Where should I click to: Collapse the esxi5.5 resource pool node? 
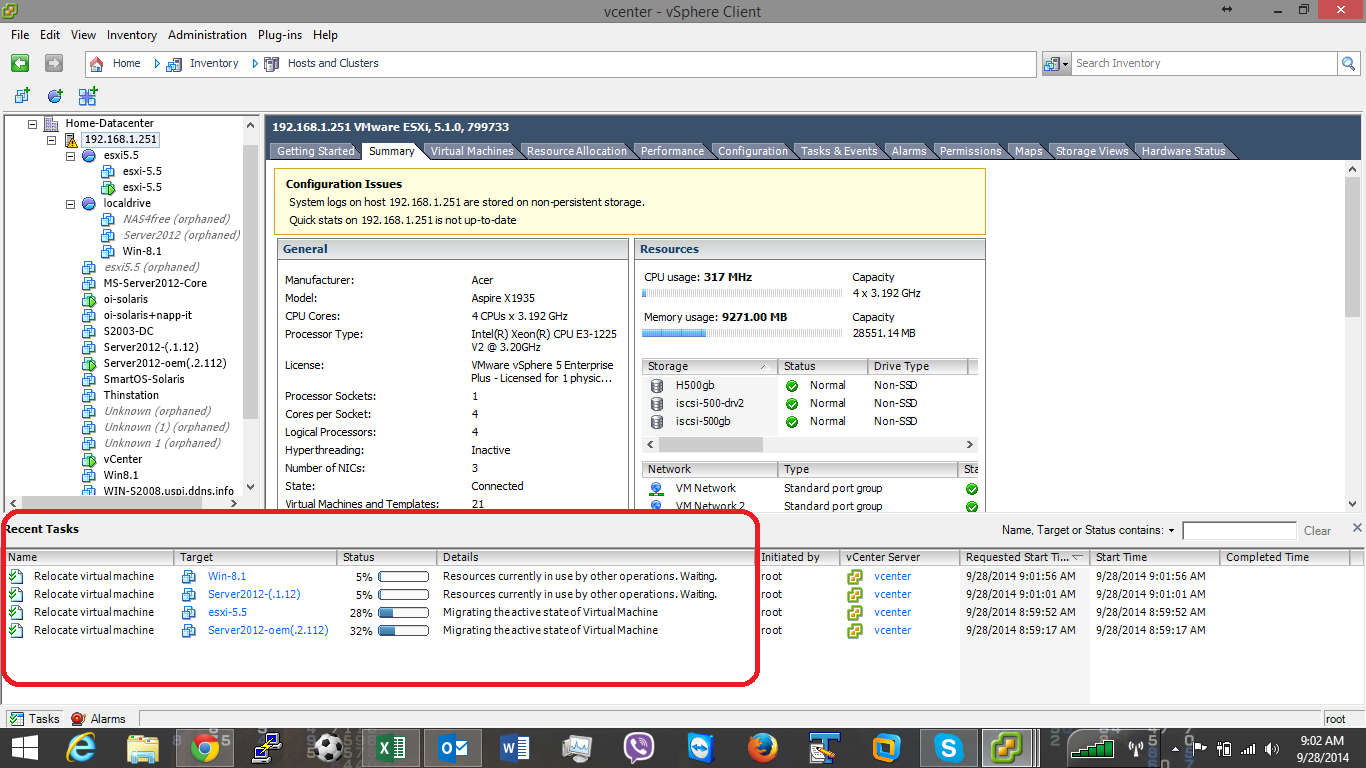(x=70, y=156)
